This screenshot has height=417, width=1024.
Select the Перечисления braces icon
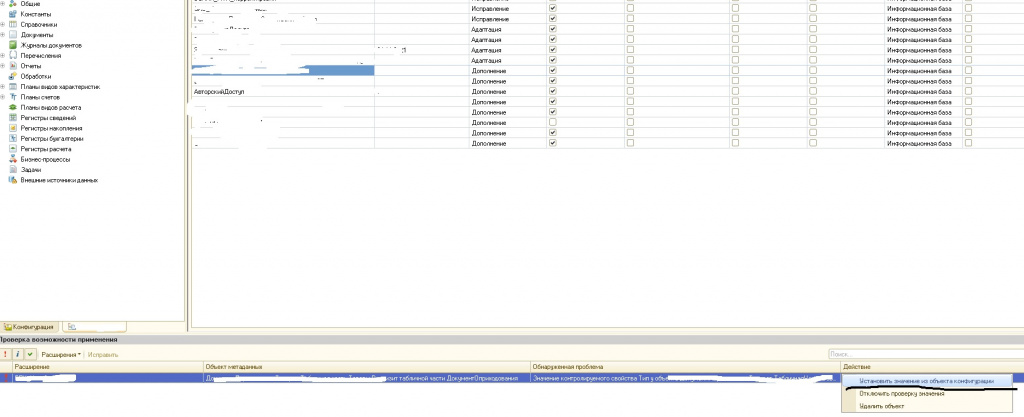[x=12, y=55]
